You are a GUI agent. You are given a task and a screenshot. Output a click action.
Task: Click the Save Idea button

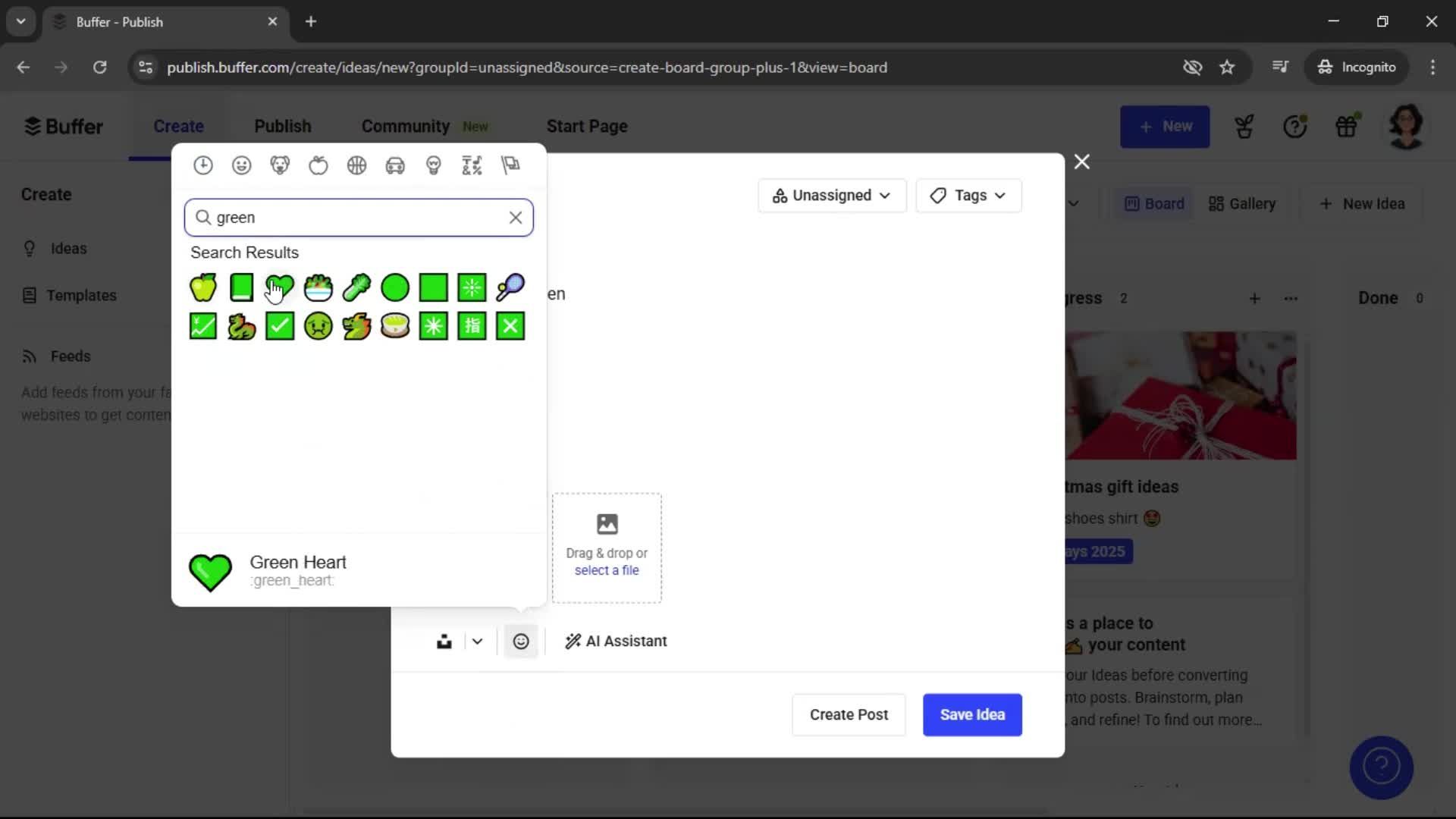point(971,714)
